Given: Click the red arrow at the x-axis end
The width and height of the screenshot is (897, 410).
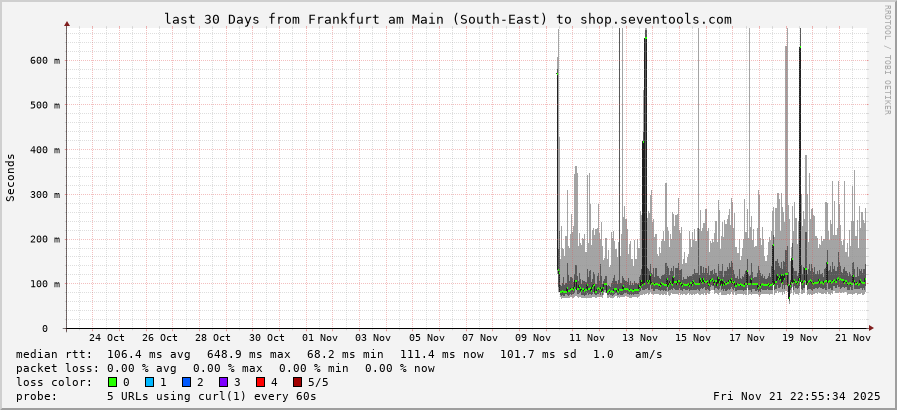Looking at the screenshot, I should [870, 328].
